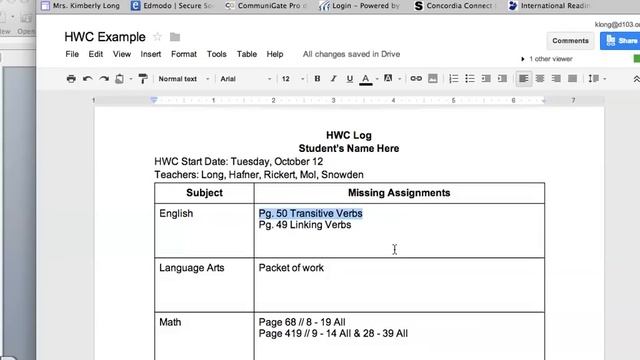Viewport: 640px width, 360px height.
Task: Switch to Concordia Connect tab
Action: 454,6
